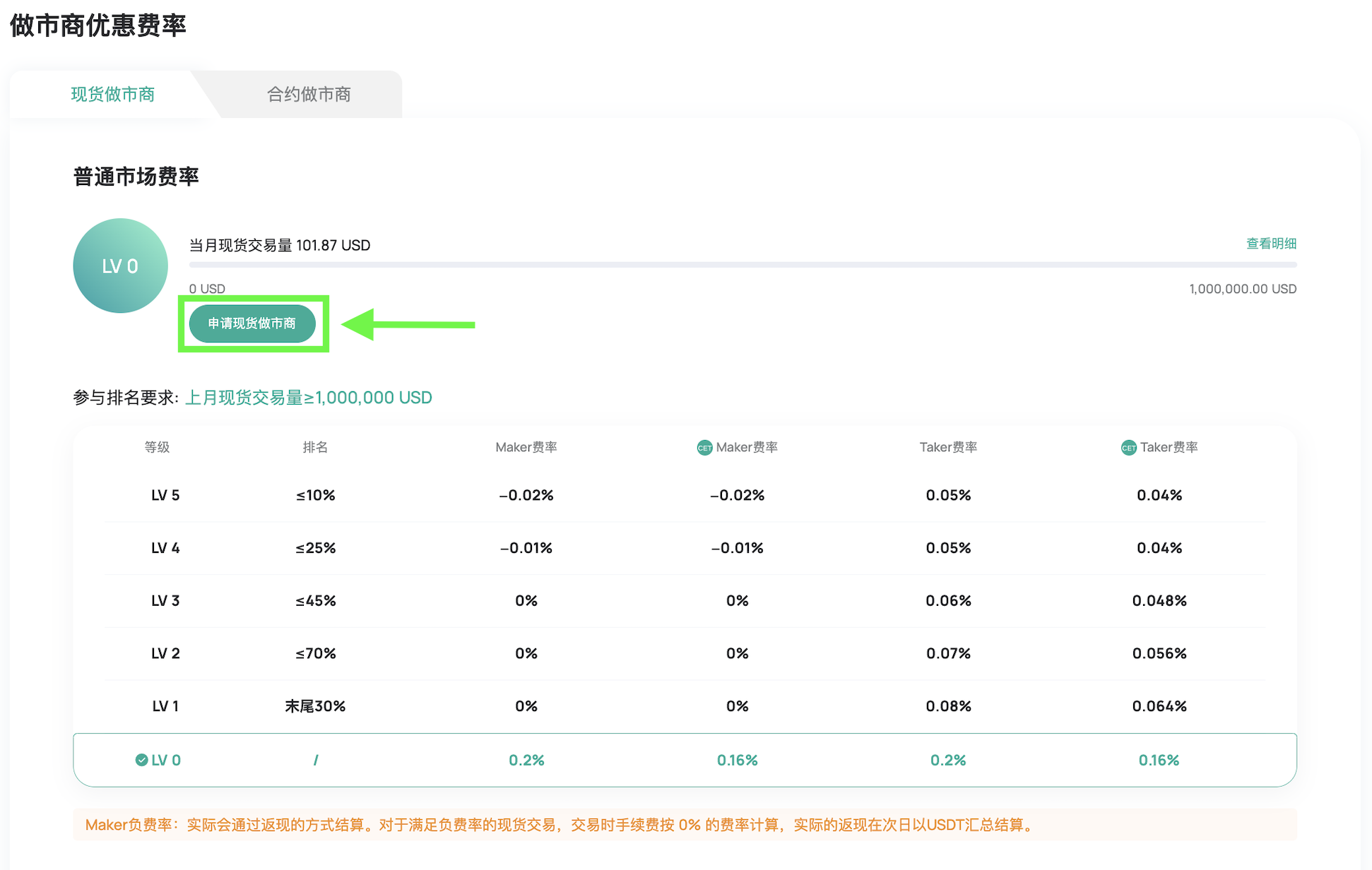The height and width of the screenshot is (870, 1372).
Task: Select the LV 5 row label
Action: [165, 495]
